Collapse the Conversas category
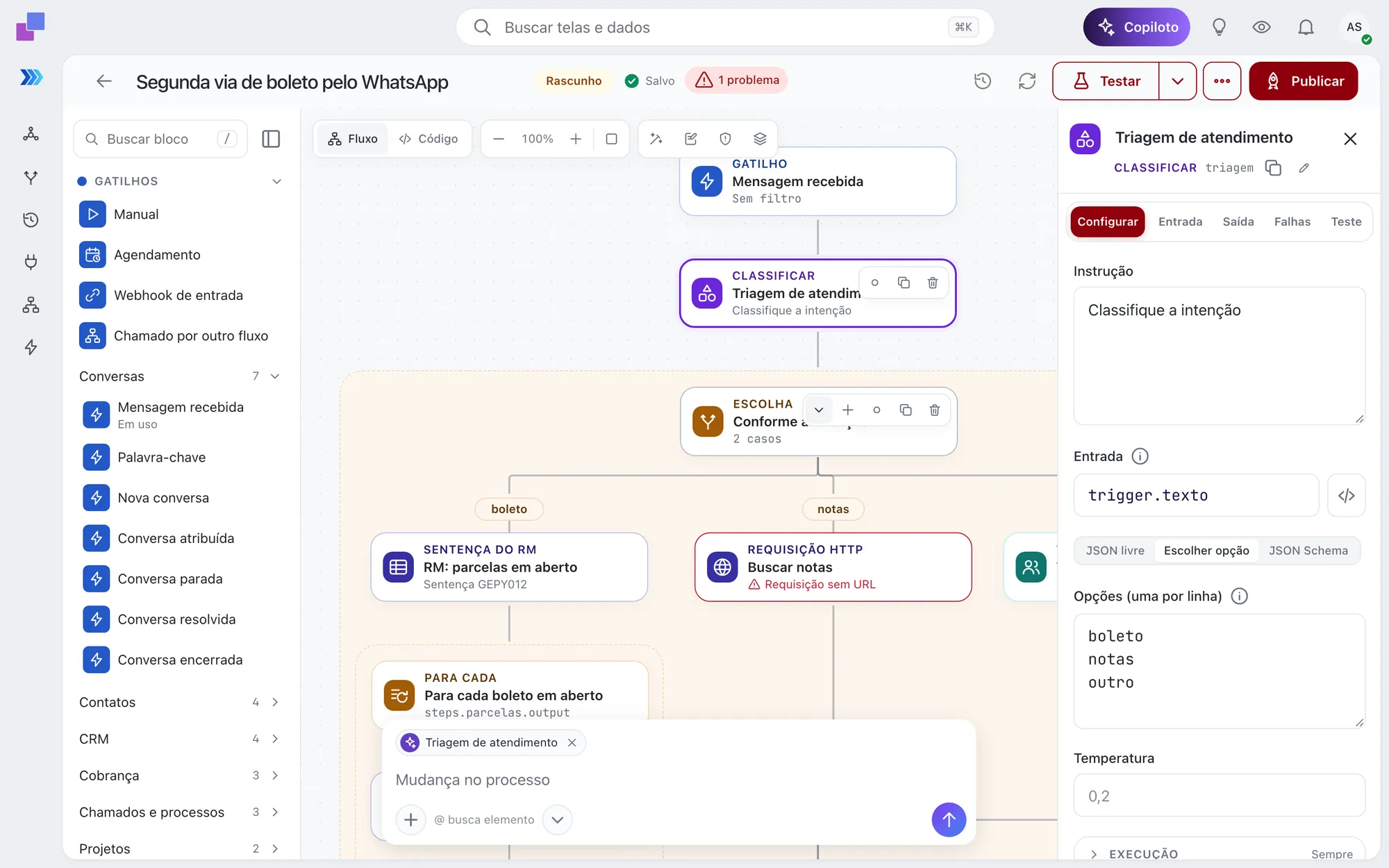 coord(275,376)
